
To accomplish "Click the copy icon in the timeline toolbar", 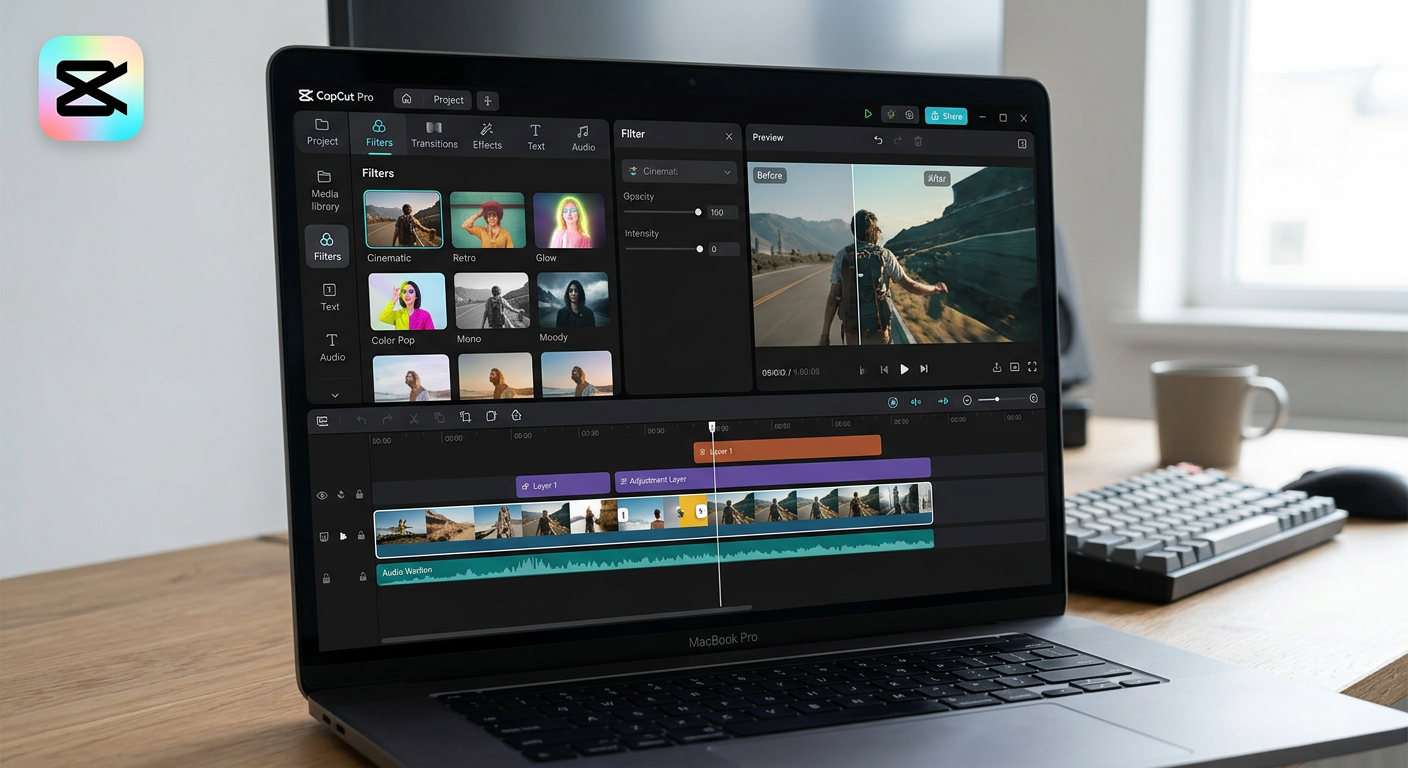I will [x=439, y=417].
